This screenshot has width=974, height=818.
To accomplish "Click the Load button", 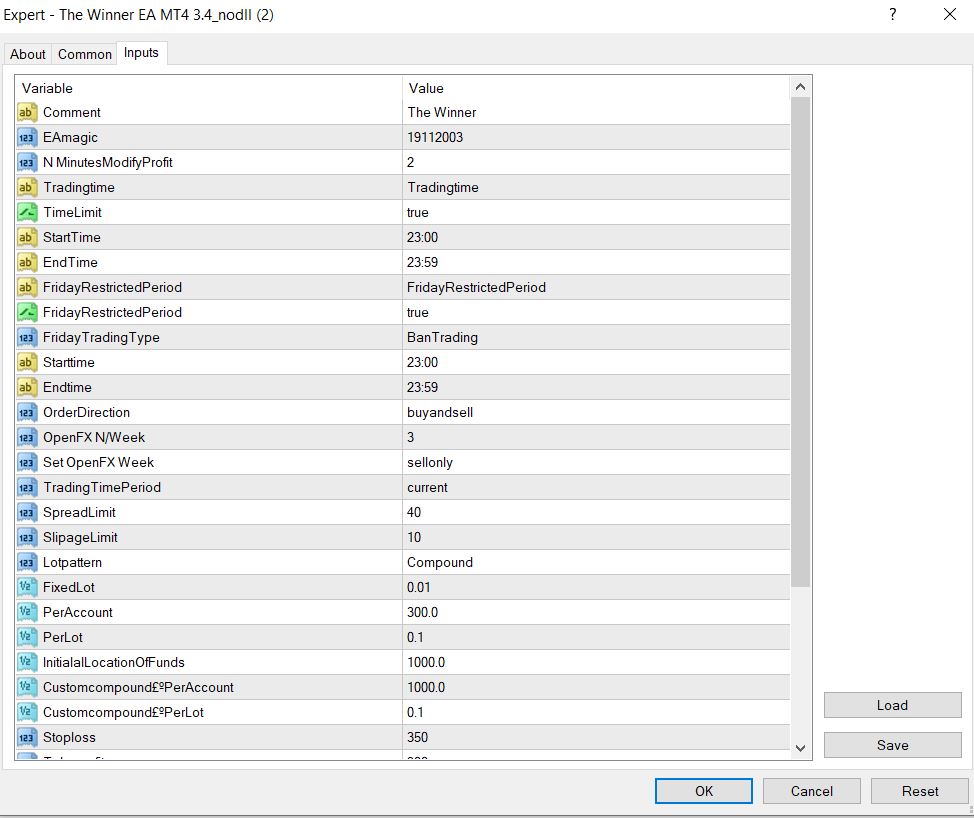I will coord(892,705).
